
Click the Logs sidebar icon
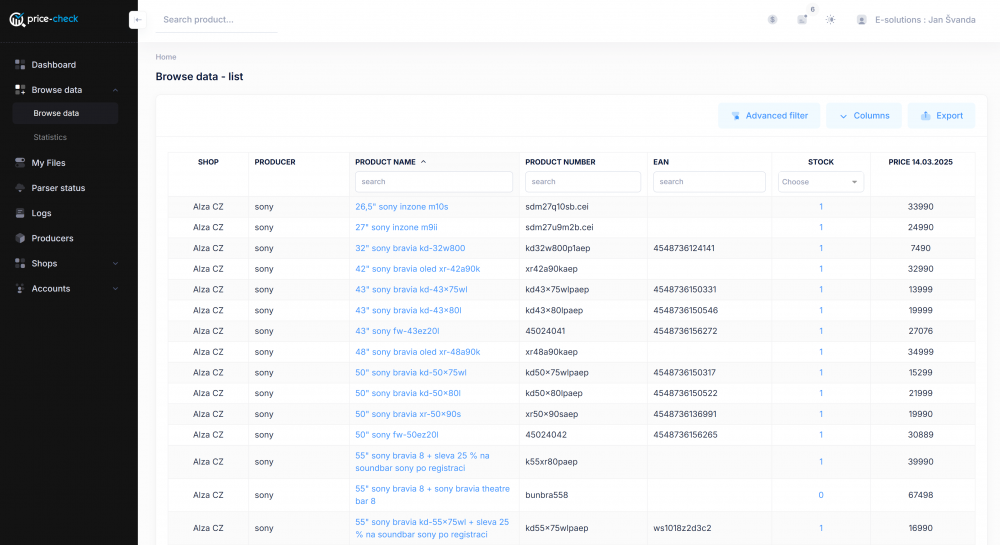coord(20,213)
